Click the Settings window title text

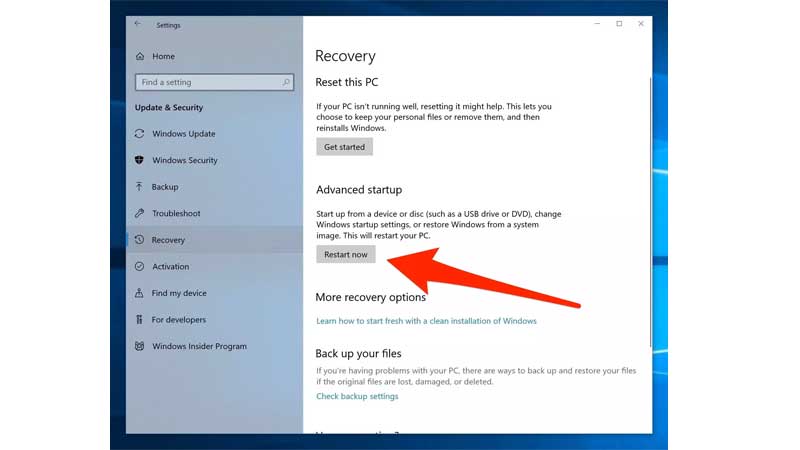pos(168,25)
